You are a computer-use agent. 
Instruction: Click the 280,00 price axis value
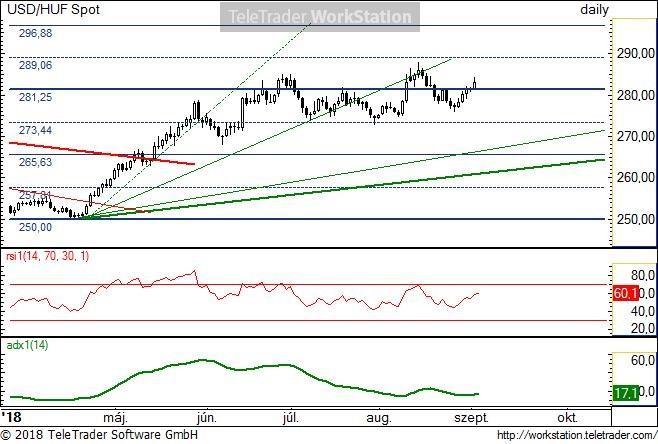(x=636, y=95)
